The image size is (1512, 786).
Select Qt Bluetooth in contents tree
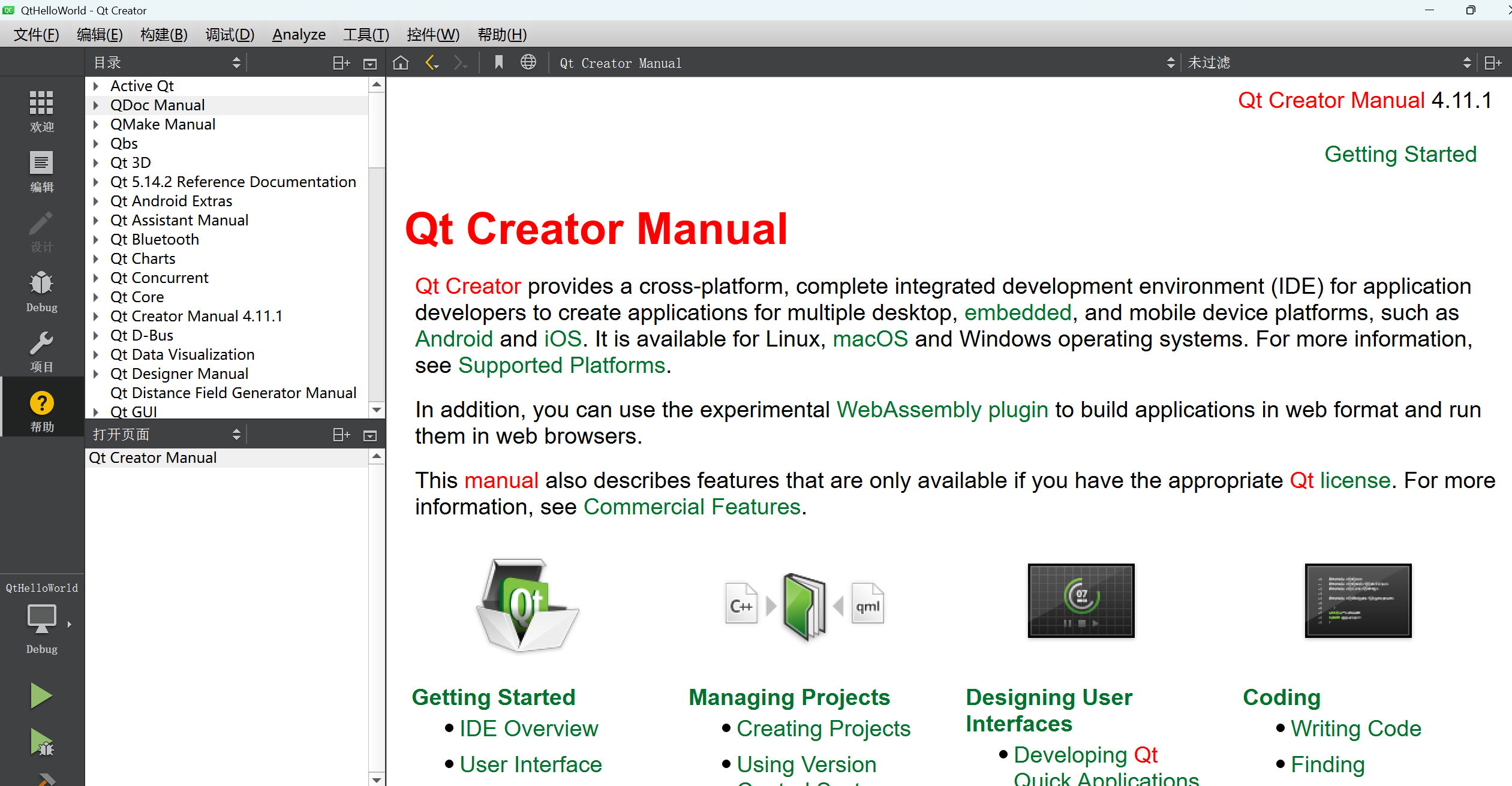[155, 240]
